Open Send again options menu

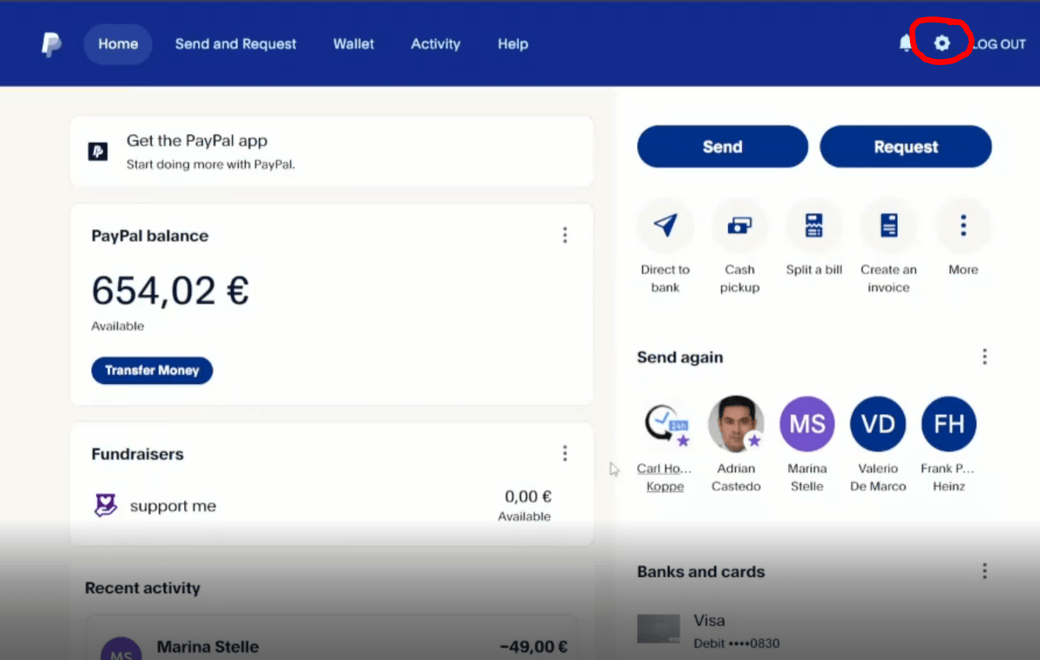coord(985,357)
